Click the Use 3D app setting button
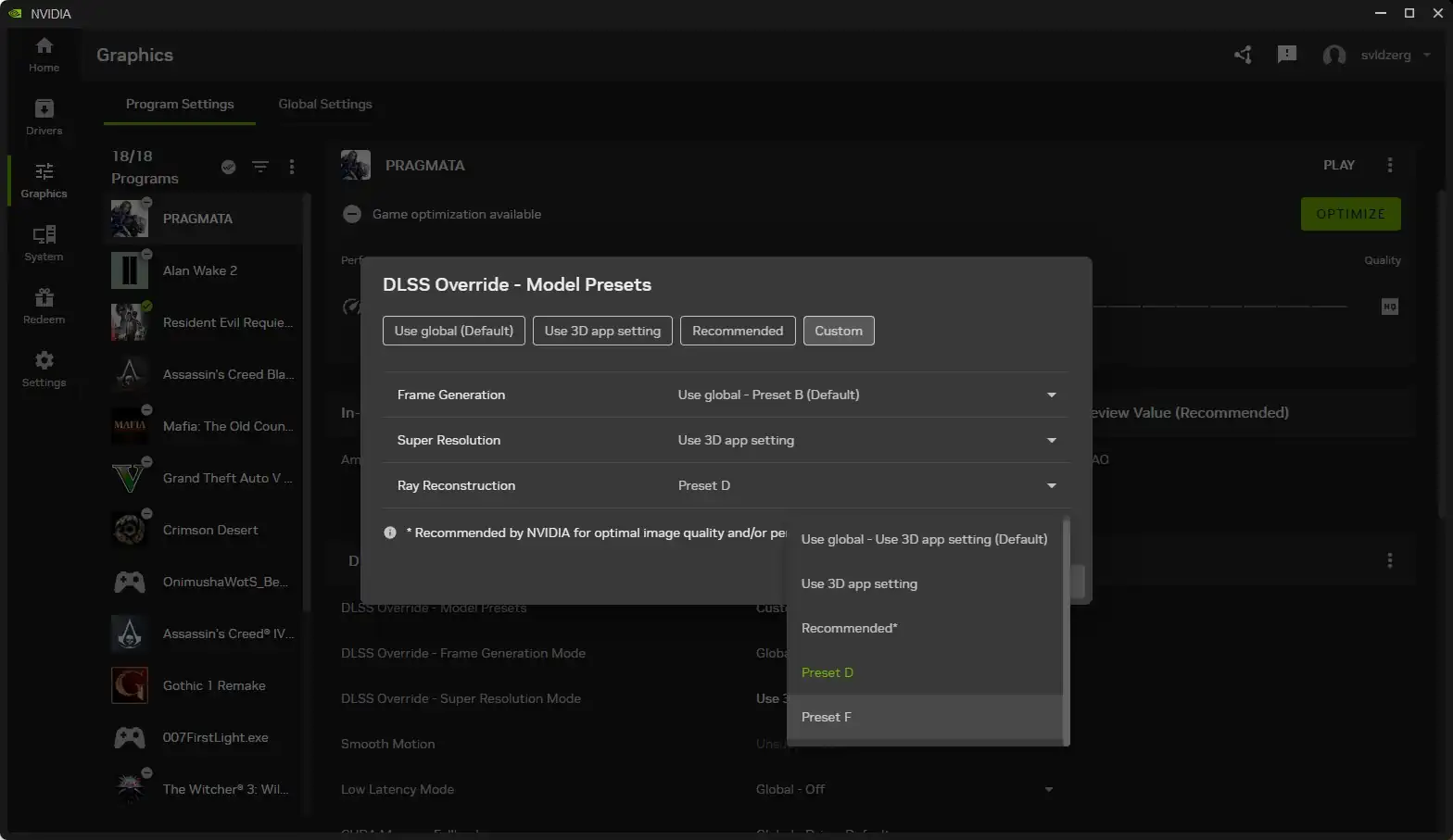Screen dimensions: 1453x840 (x=602, y=331)
